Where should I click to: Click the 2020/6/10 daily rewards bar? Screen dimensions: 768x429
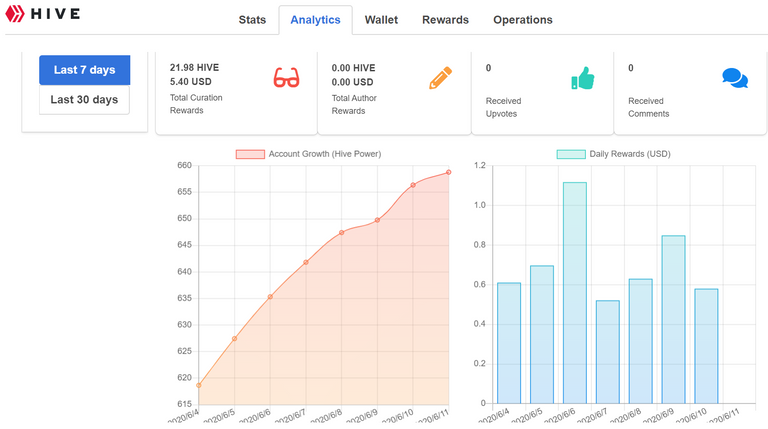[x=706, y=346]
